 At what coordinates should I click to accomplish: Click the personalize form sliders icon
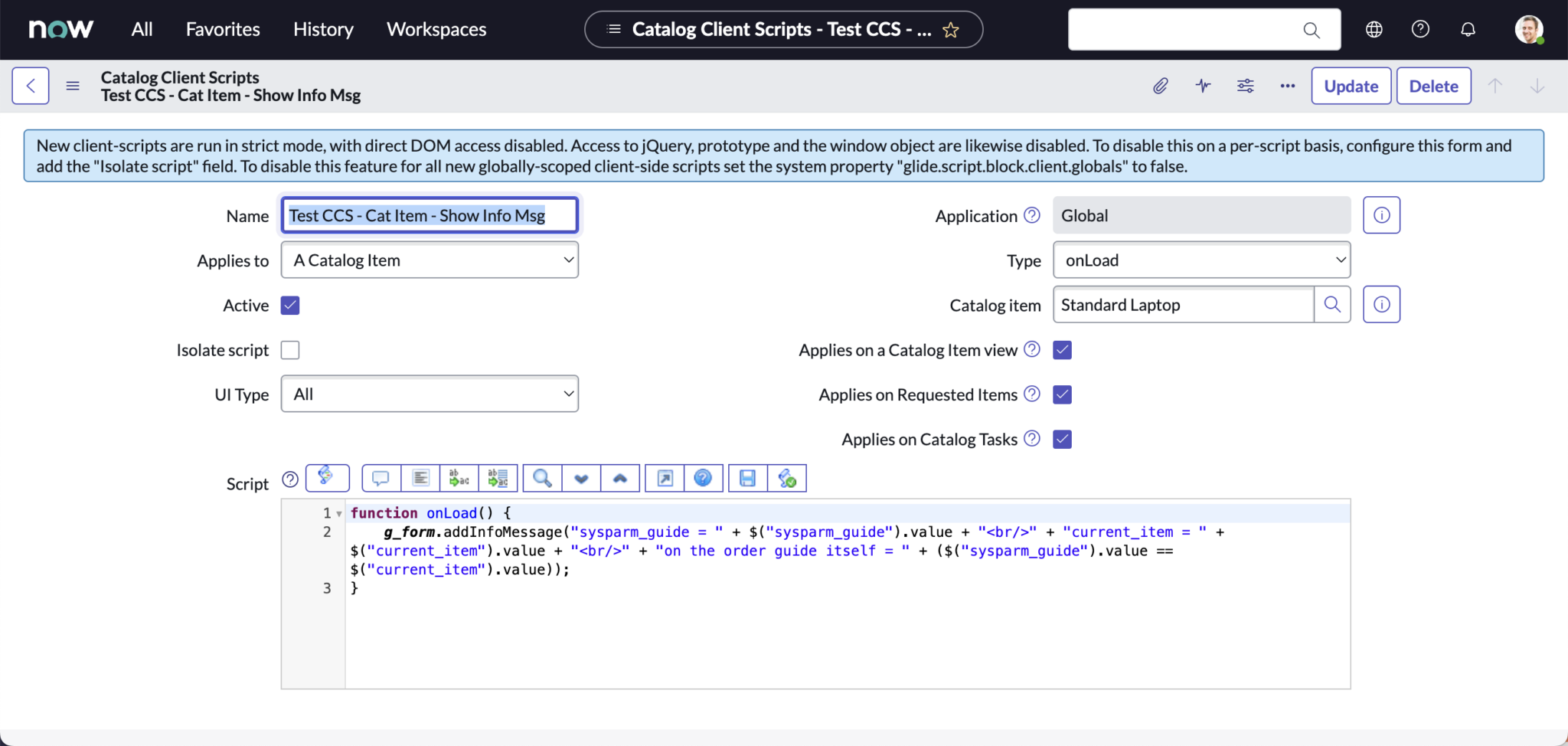1246,85
